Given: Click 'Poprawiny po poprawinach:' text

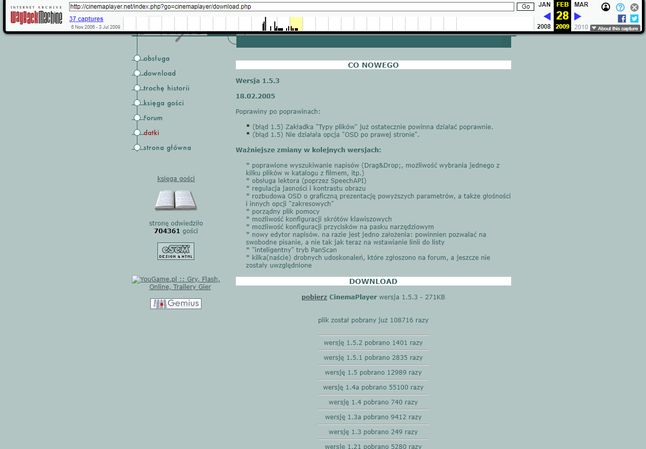Looking at the screenshot, I should tap(278, 112).
